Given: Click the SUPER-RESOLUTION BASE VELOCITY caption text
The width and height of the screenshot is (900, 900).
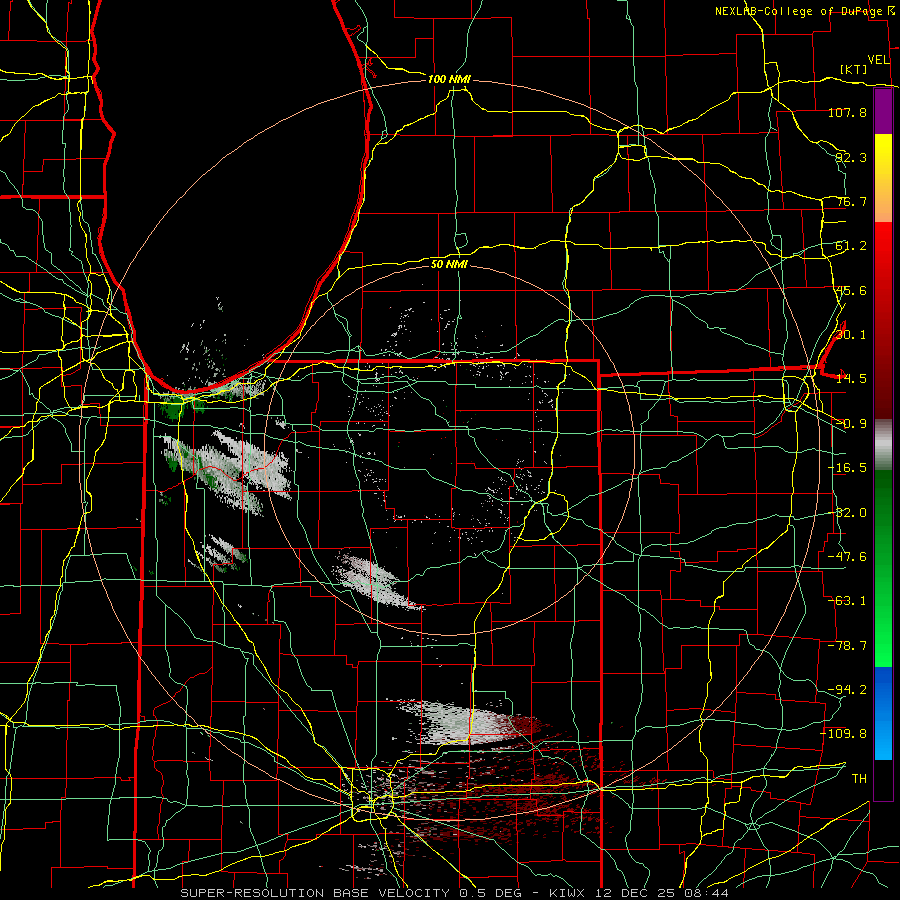Looking at the screenshot, I should [x=315, y=893].
